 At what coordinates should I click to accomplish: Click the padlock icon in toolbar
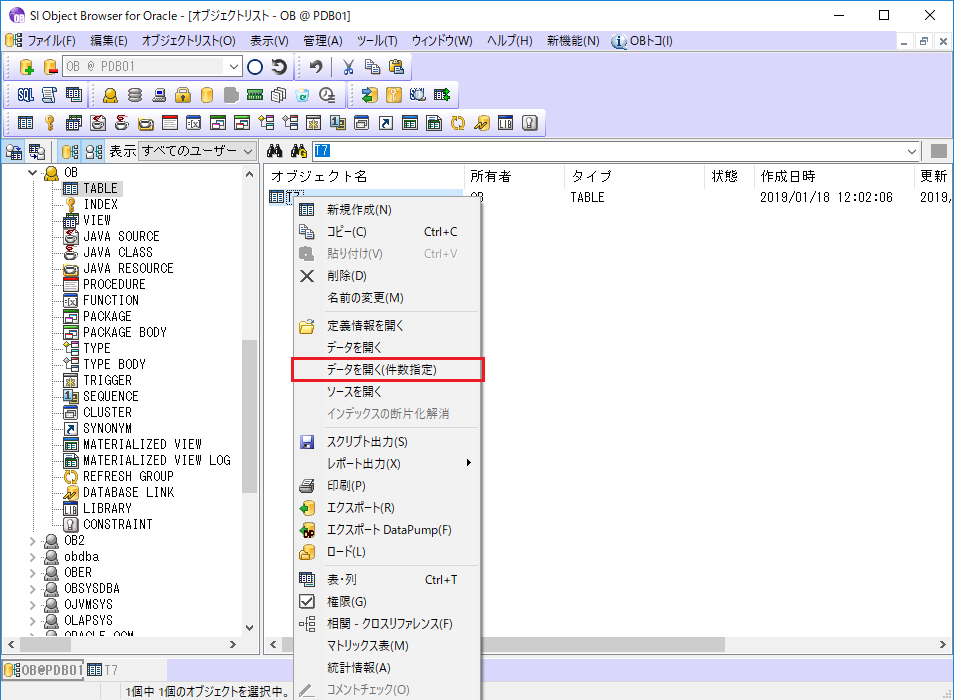coord(183,95)
